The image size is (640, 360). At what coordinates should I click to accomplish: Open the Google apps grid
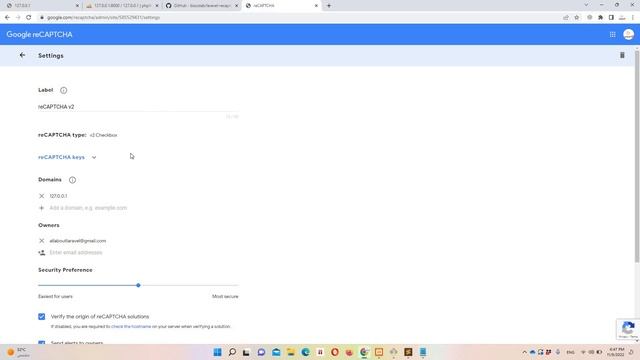(x=612, y=35)
